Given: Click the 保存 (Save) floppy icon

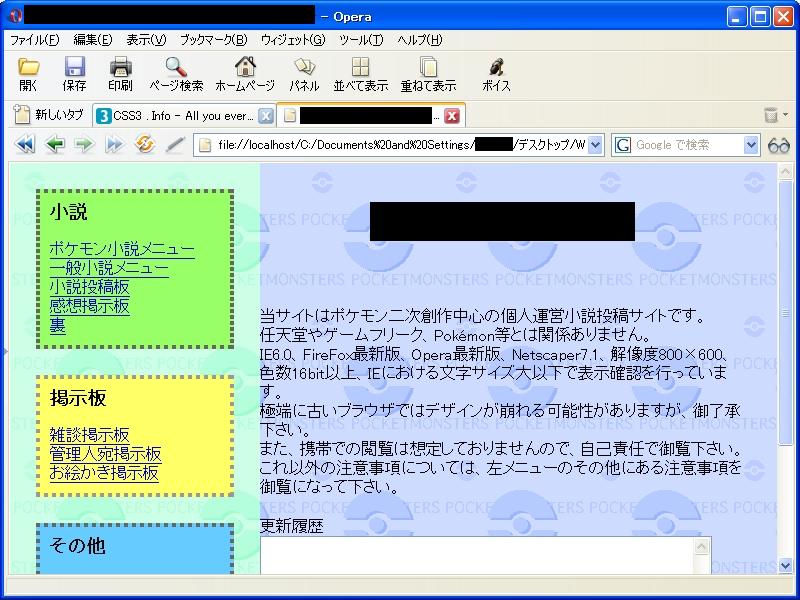Looking at the screenshot, I should coord(74,67).
